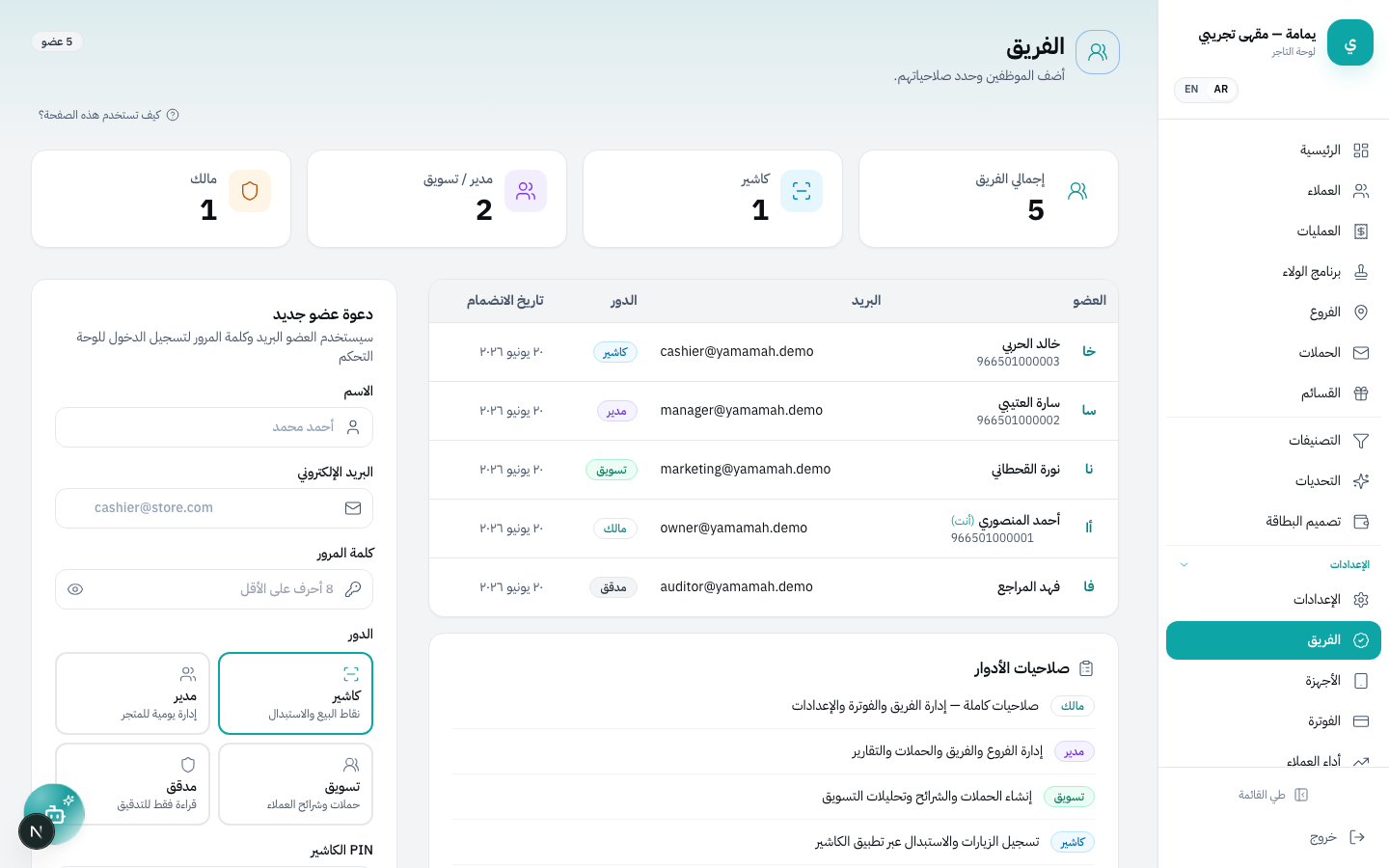
Task: Select the تسويق role option
Action: click(x=295, y=784)
